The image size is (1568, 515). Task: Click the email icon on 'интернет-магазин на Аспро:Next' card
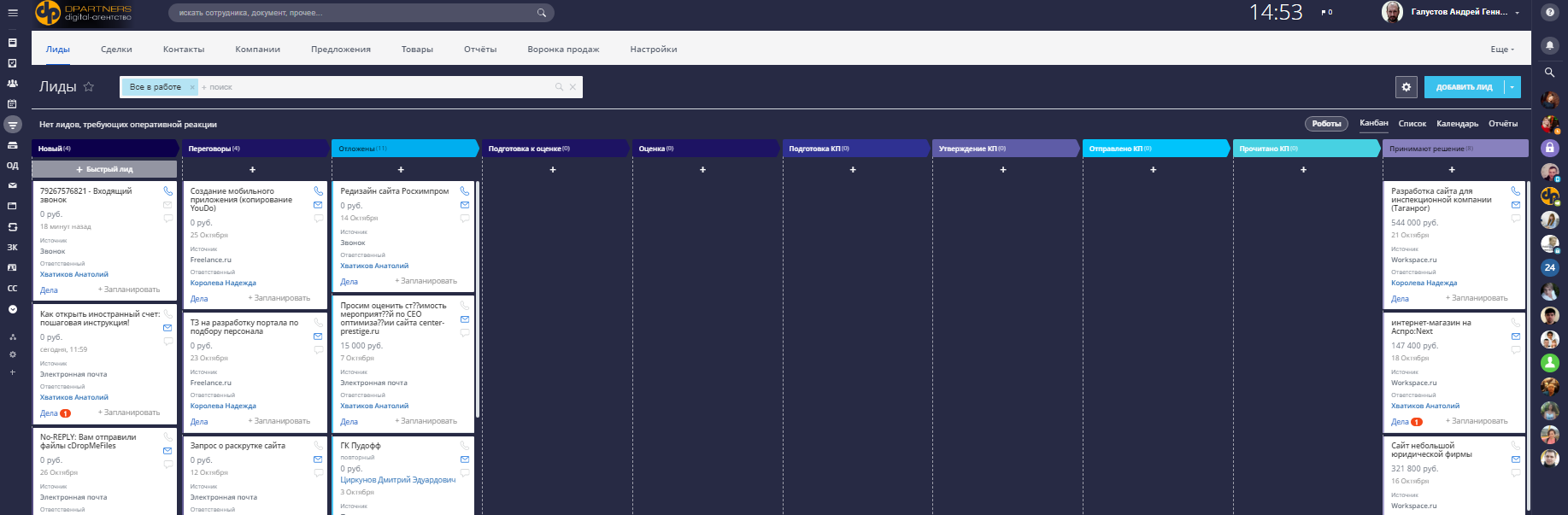pyautogui.click(x=1516, y=337)
